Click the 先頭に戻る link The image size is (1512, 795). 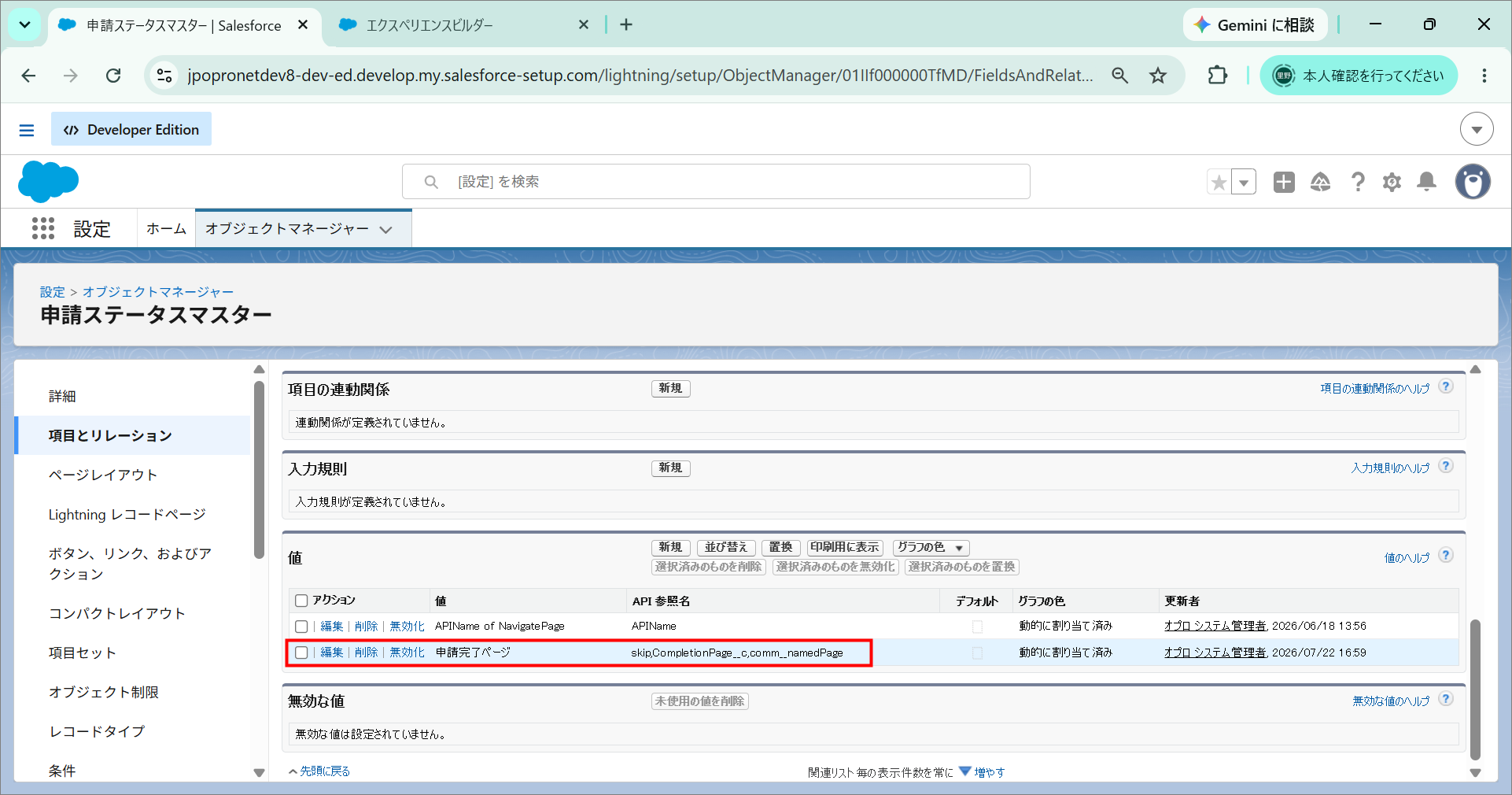[x=324, y=771]
